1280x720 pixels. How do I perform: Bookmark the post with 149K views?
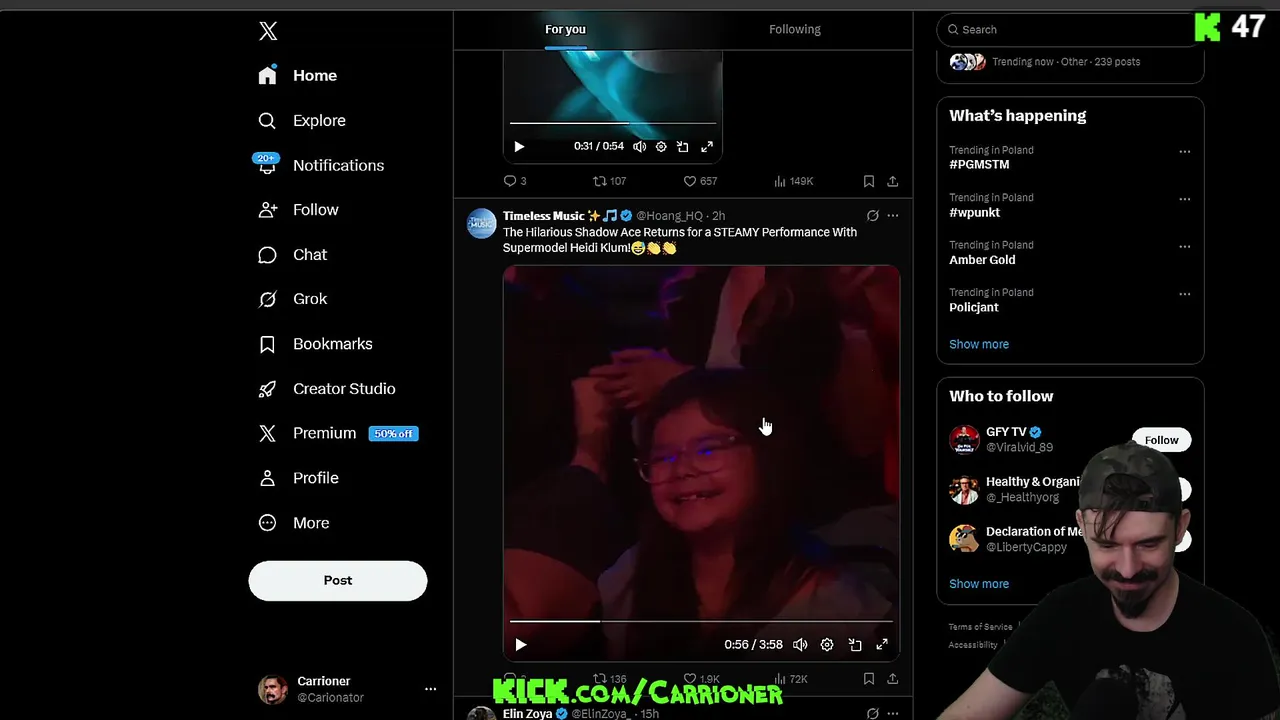click(x=869, y=181)
